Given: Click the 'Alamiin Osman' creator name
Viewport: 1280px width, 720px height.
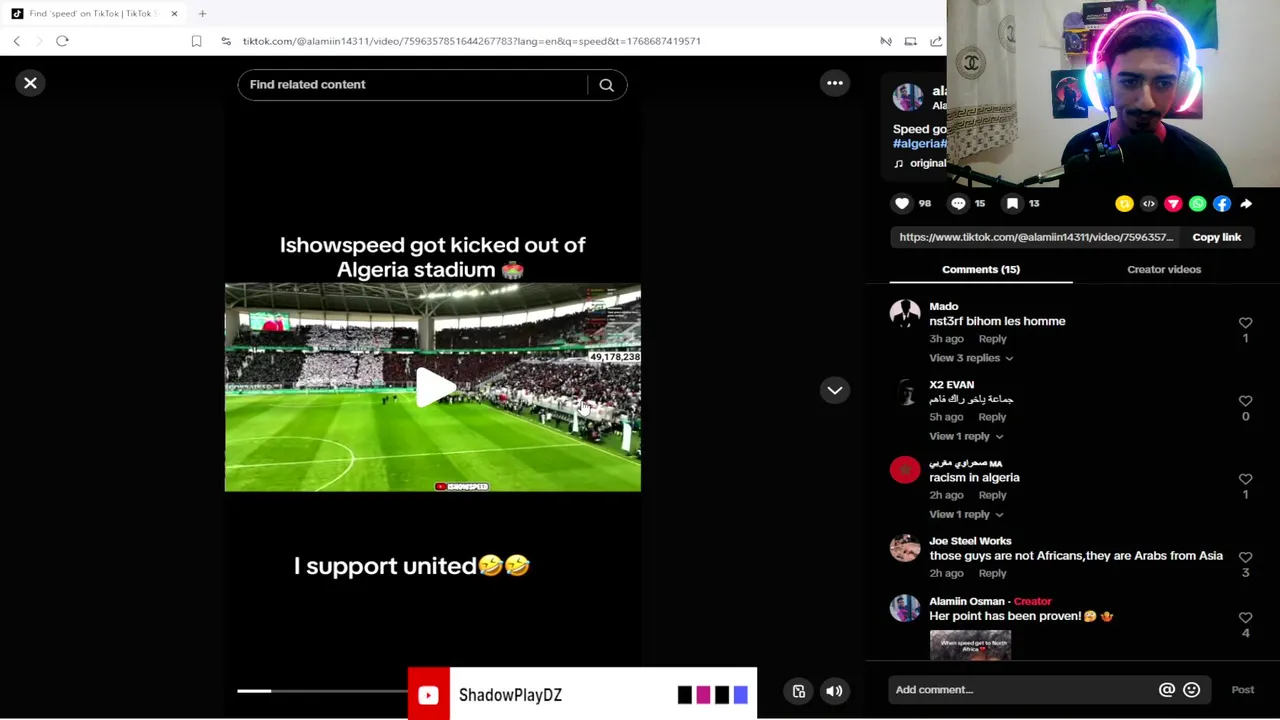Looking at the screenshot, I should tap(966, 601).
